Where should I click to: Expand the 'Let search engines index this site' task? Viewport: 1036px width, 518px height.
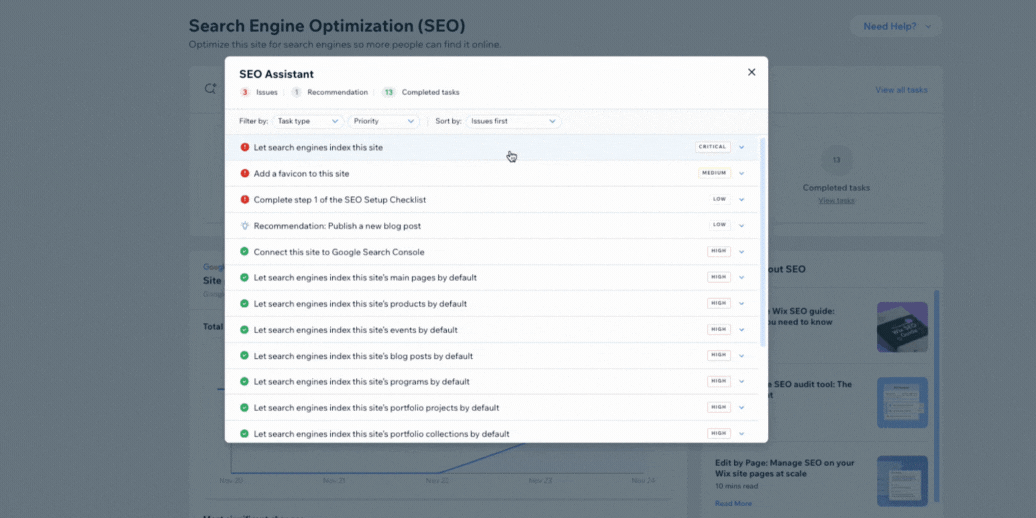click(741, 147)
